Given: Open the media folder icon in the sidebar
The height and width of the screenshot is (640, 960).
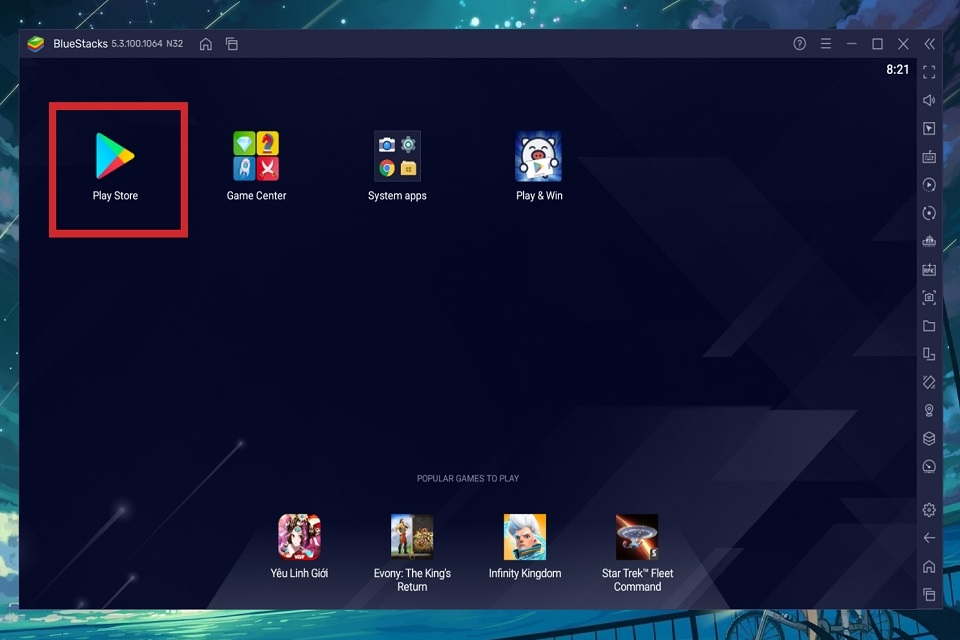Looking at the screenshot, I should [x=929, y=326].
